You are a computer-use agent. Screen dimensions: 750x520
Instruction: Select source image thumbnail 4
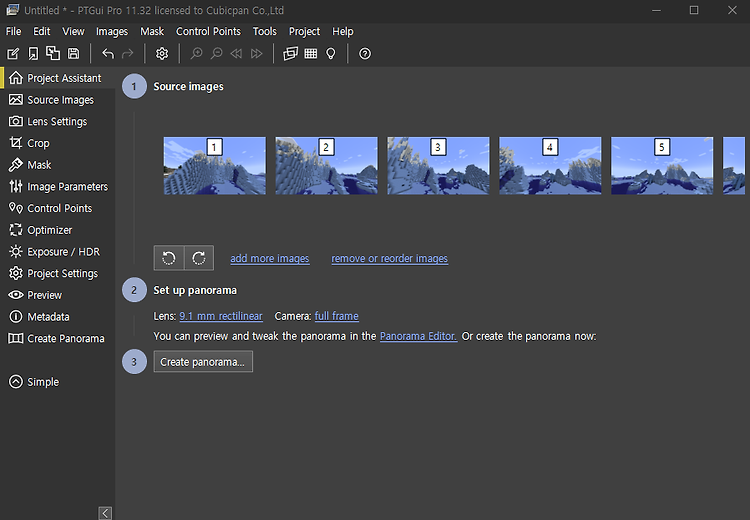click(551, 166)
